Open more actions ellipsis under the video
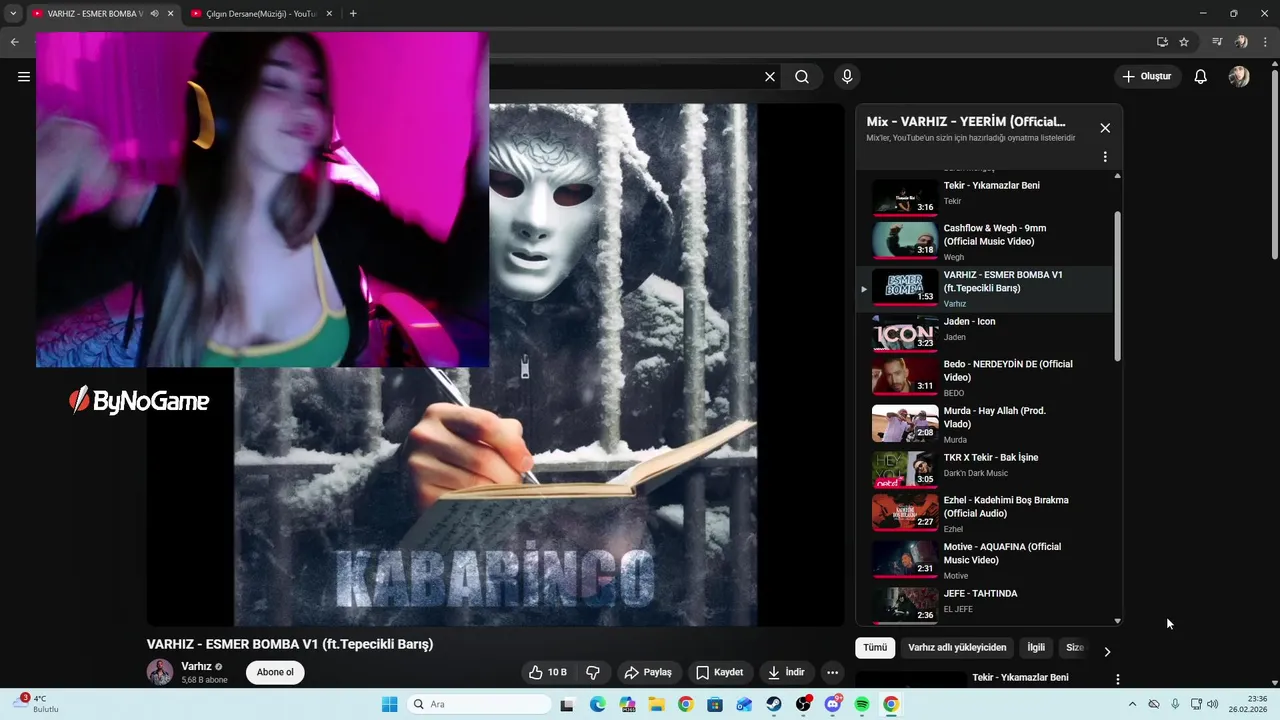Image resolution: width=1280 pixels, height=720 pixels. click(x=832, y=672)
